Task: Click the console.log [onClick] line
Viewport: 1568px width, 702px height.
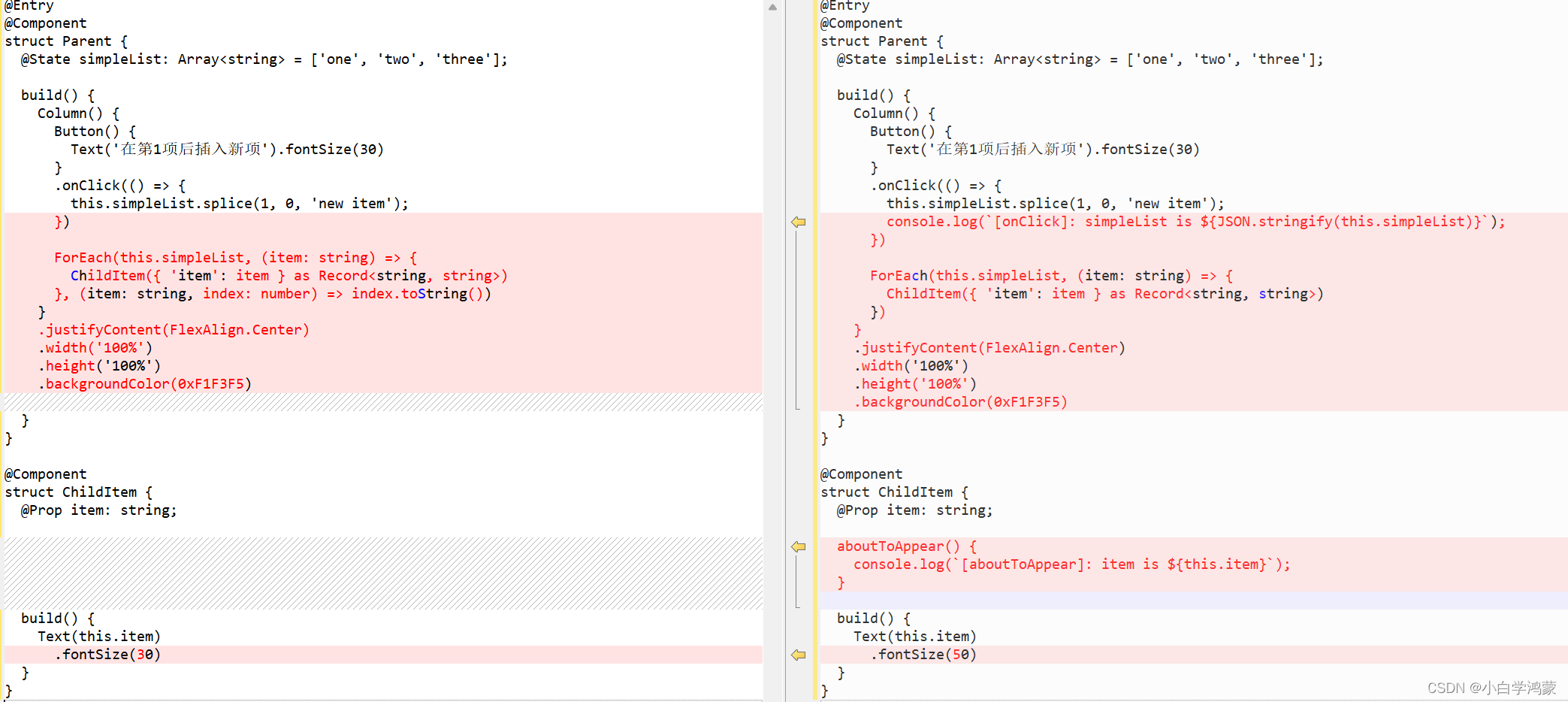Action: coord(1196,222)
